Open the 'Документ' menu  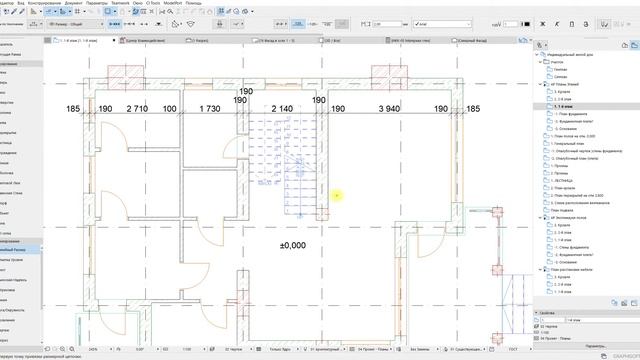[73, 3]
